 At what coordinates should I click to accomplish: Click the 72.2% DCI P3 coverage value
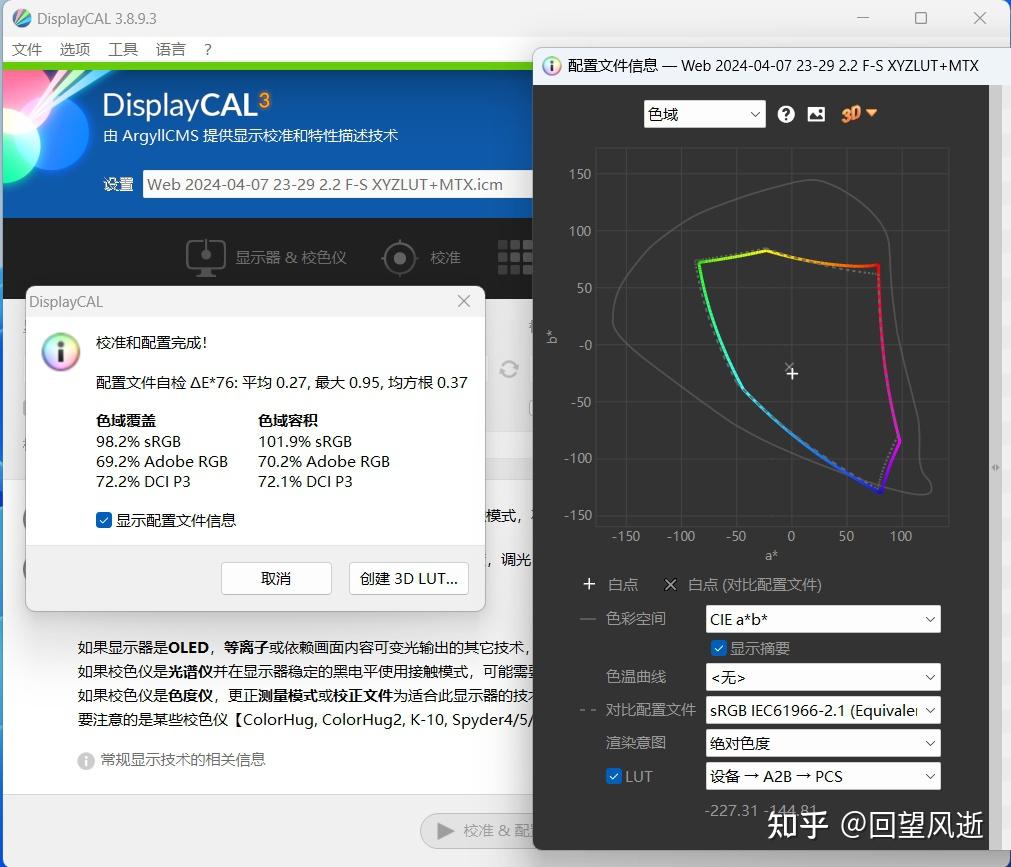tap(143, 482)
